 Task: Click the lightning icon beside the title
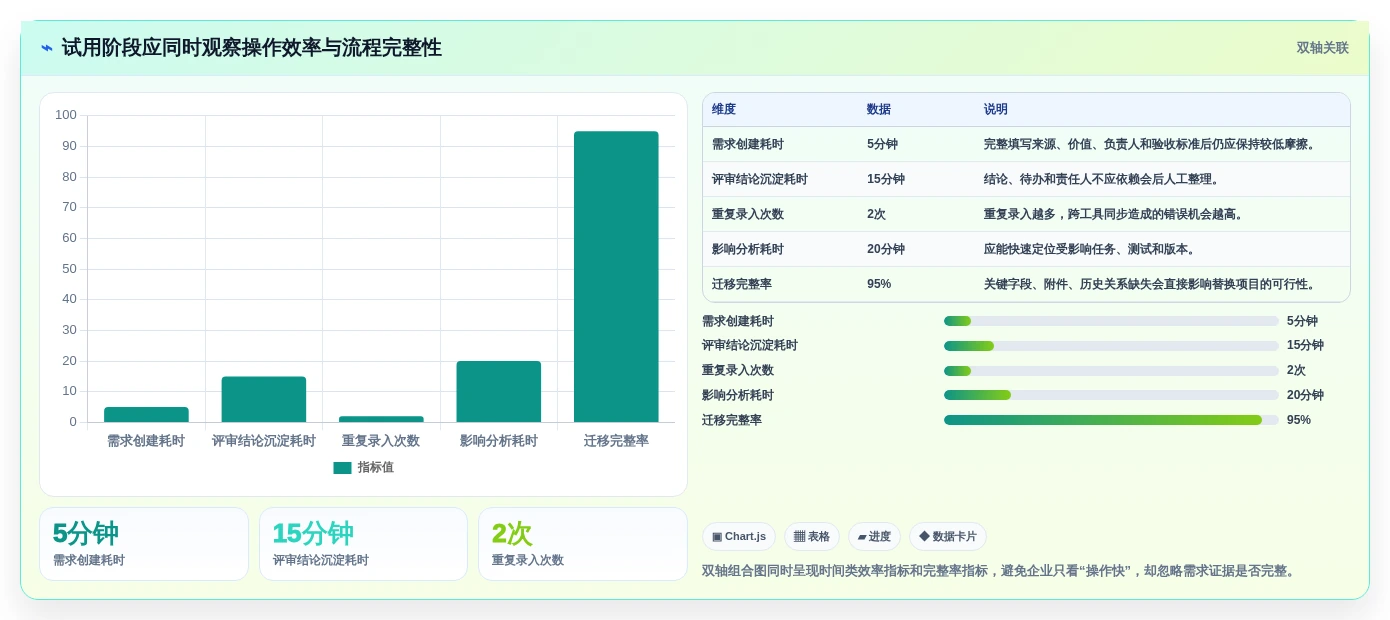pyautogui.click(x=47, y=48)
